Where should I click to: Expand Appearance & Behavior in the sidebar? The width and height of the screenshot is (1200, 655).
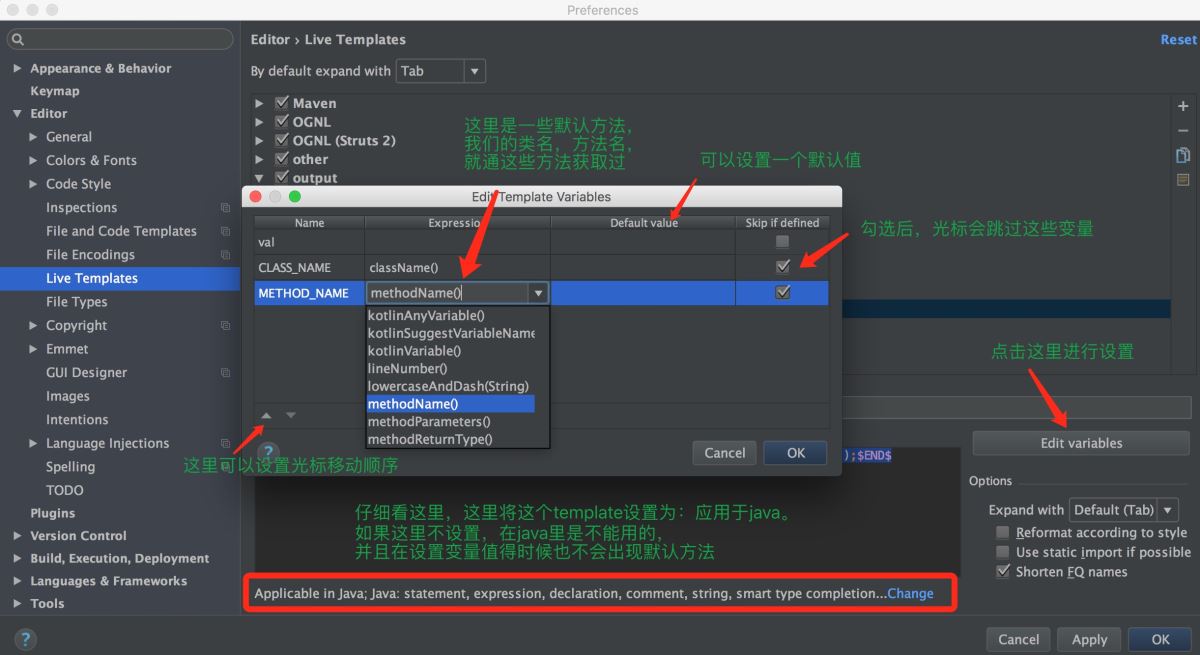[x=17, y=69]
